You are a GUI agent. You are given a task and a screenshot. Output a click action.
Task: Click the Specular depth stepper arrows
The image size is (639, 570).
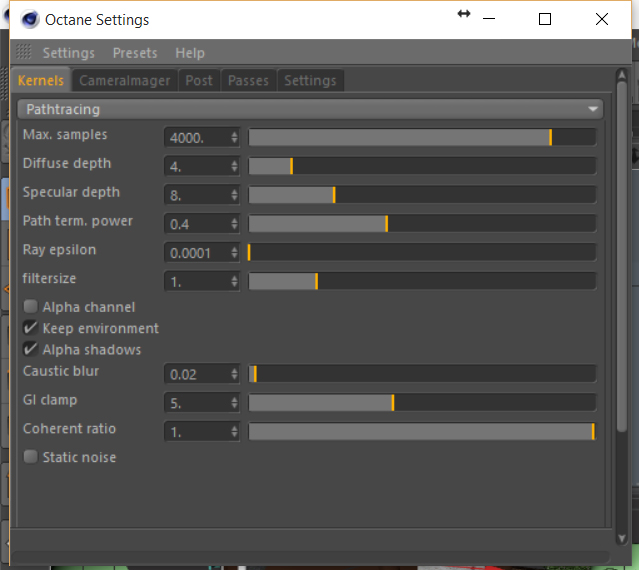[234, 195]
